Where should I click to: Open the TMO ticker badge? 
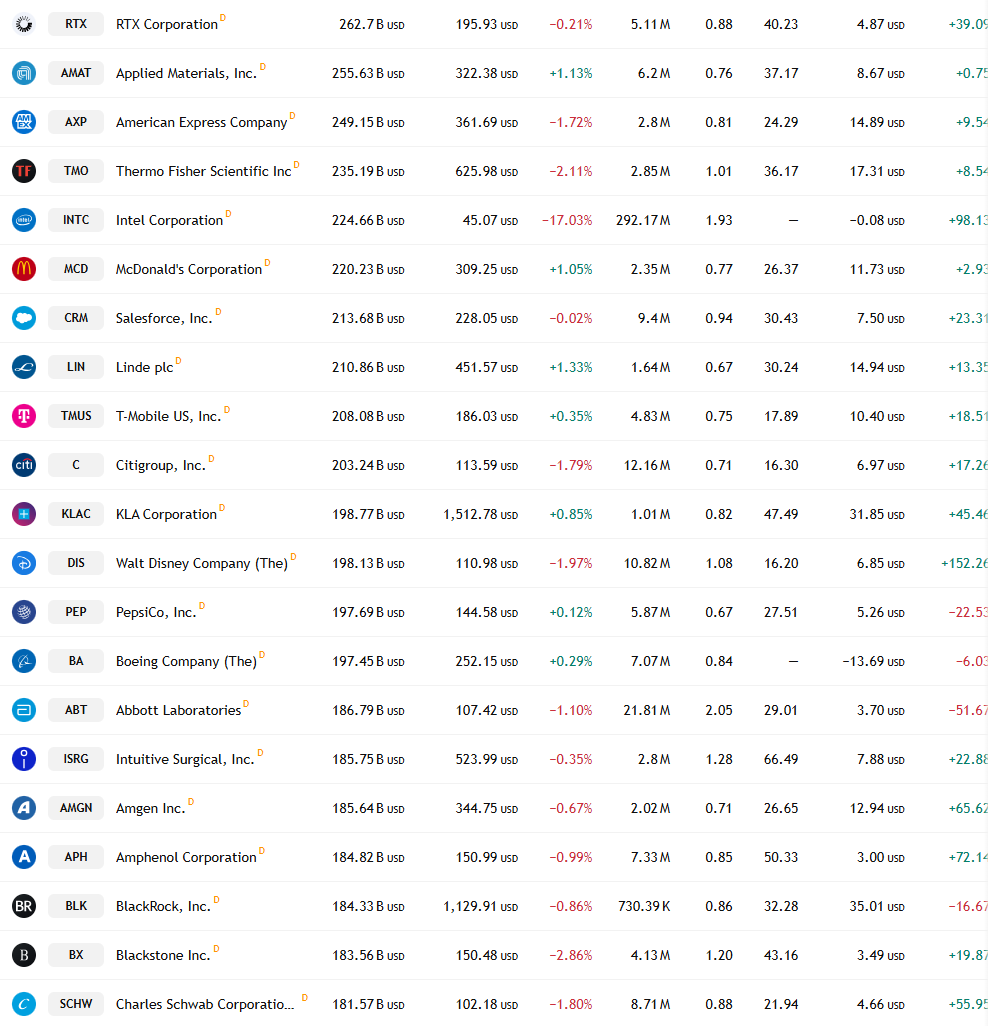click(x=76, y=171)
